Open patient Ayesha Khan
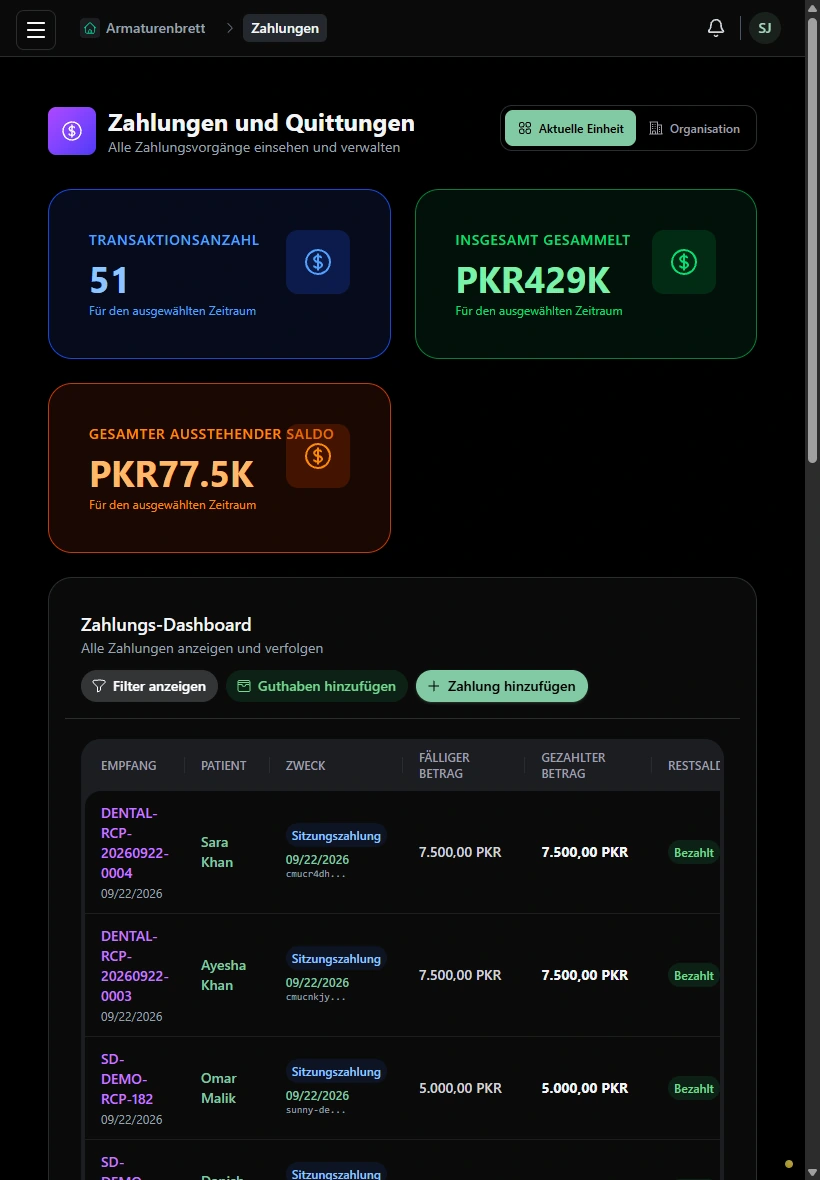 pos(223,975)
